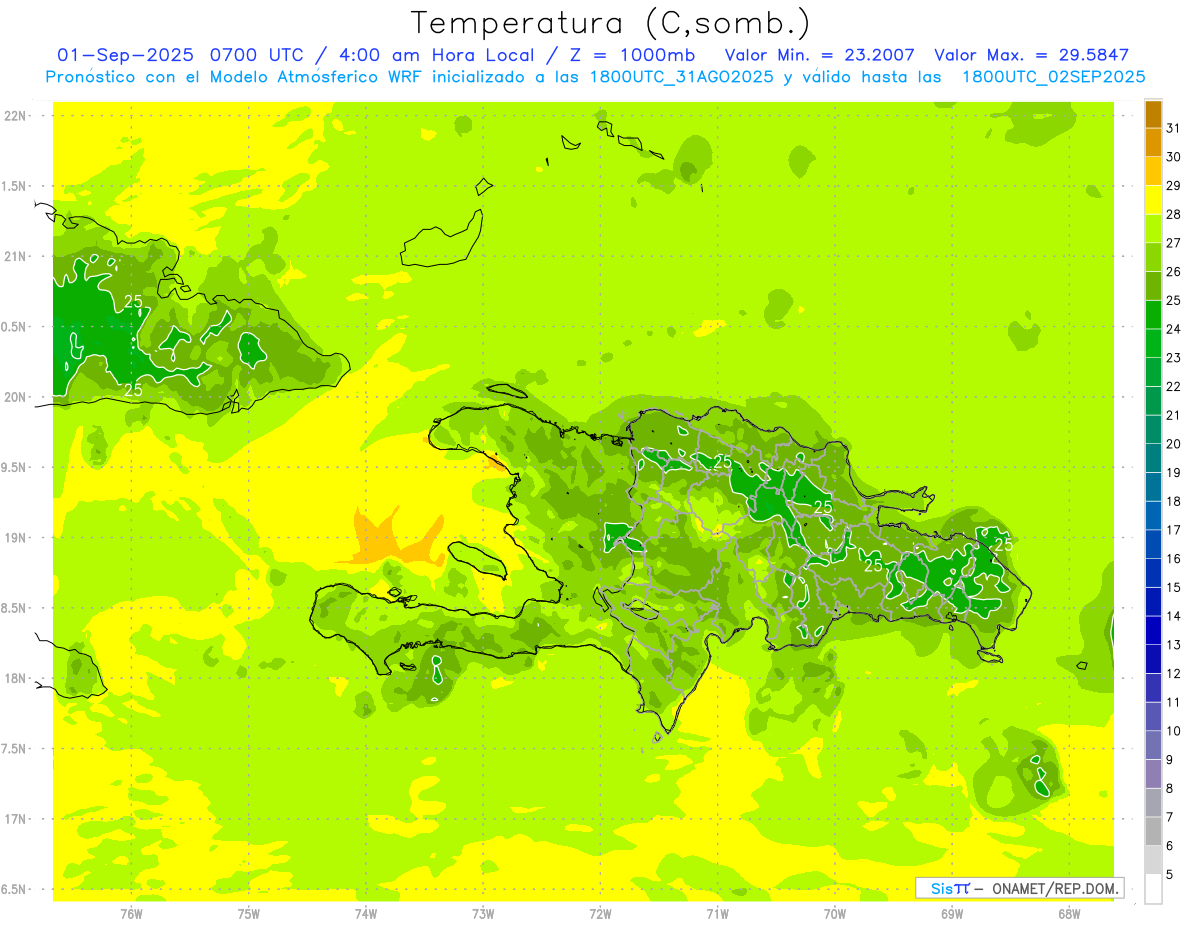Click the gray colorbar segment between 6 and 7

tap(1153, 831)
